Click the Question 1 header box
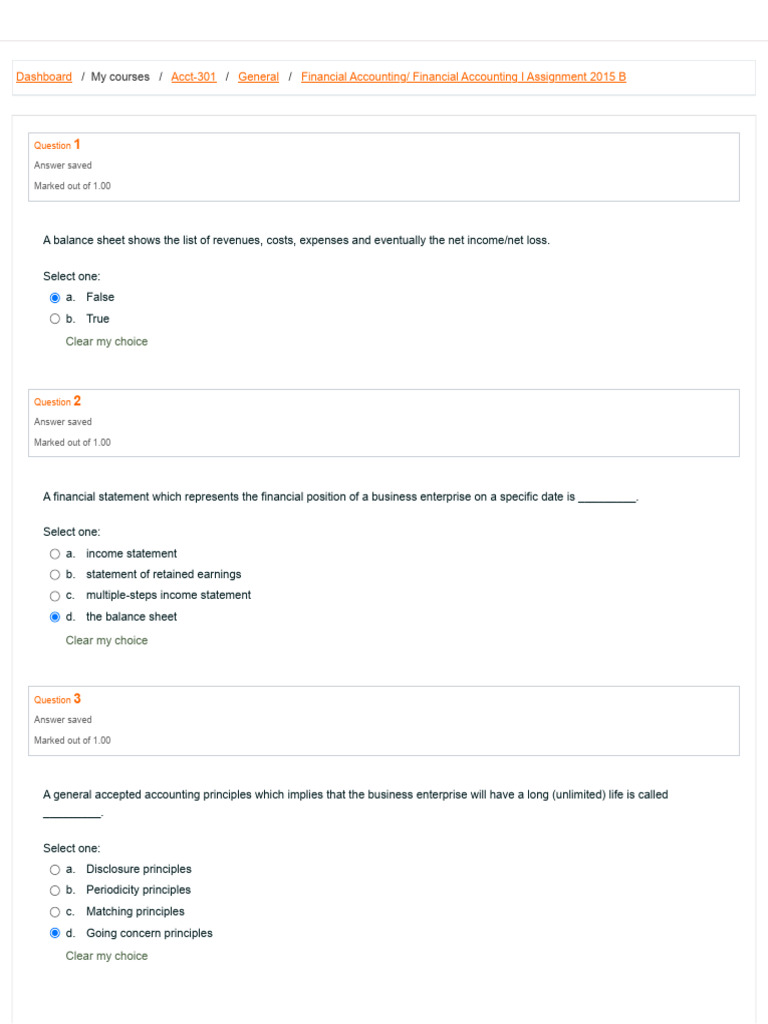The width and height of the screenshot is (768, 1024). pos(384,166)
